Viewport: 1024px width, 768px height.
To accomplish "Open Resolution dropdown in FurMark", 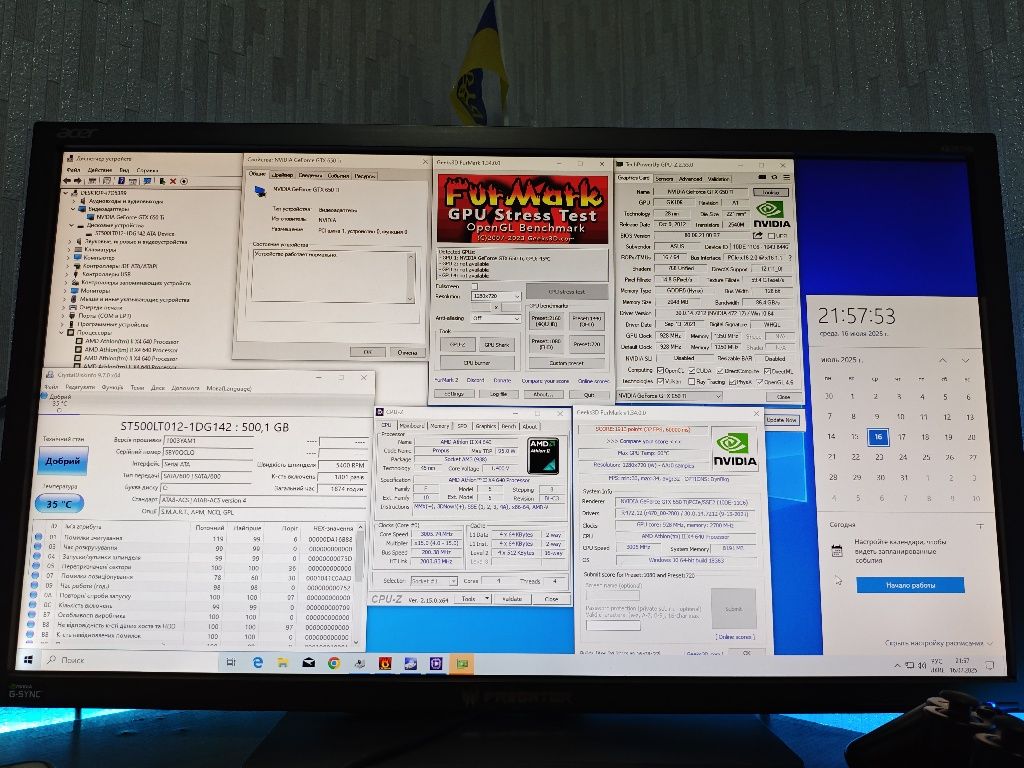I will tap(496, 296).
